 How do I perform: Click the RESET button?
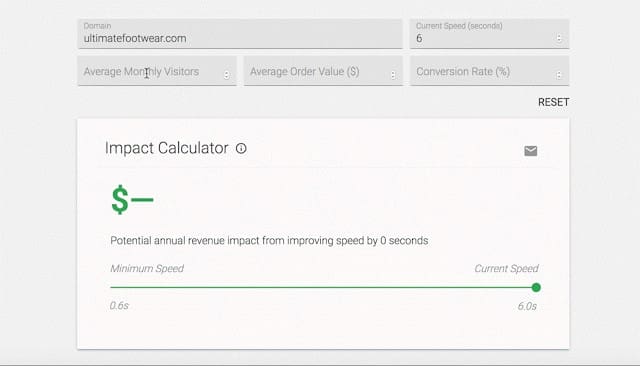553,102
